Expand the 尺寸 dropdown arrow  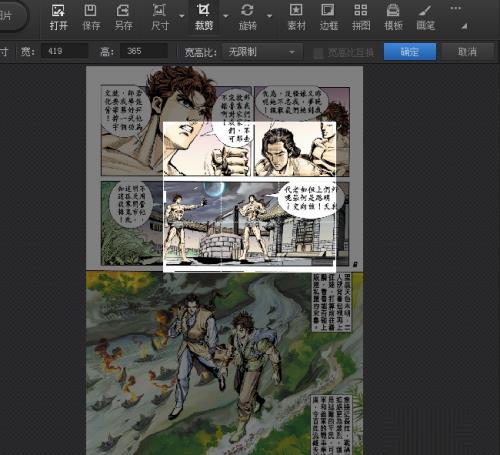click(x=182, y=16)
